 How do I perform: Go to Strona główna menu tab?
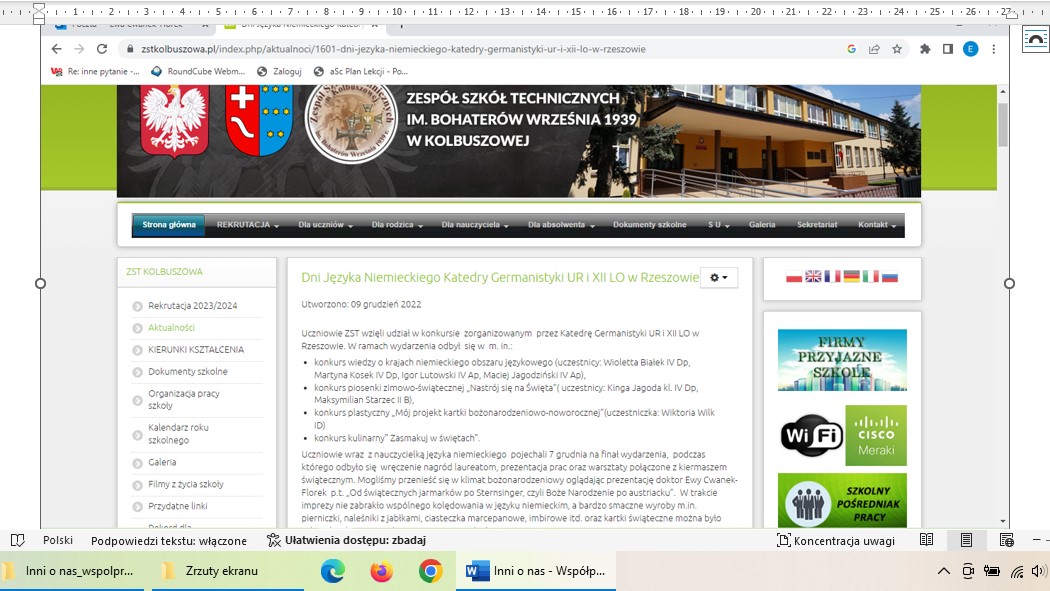point(169,225)
